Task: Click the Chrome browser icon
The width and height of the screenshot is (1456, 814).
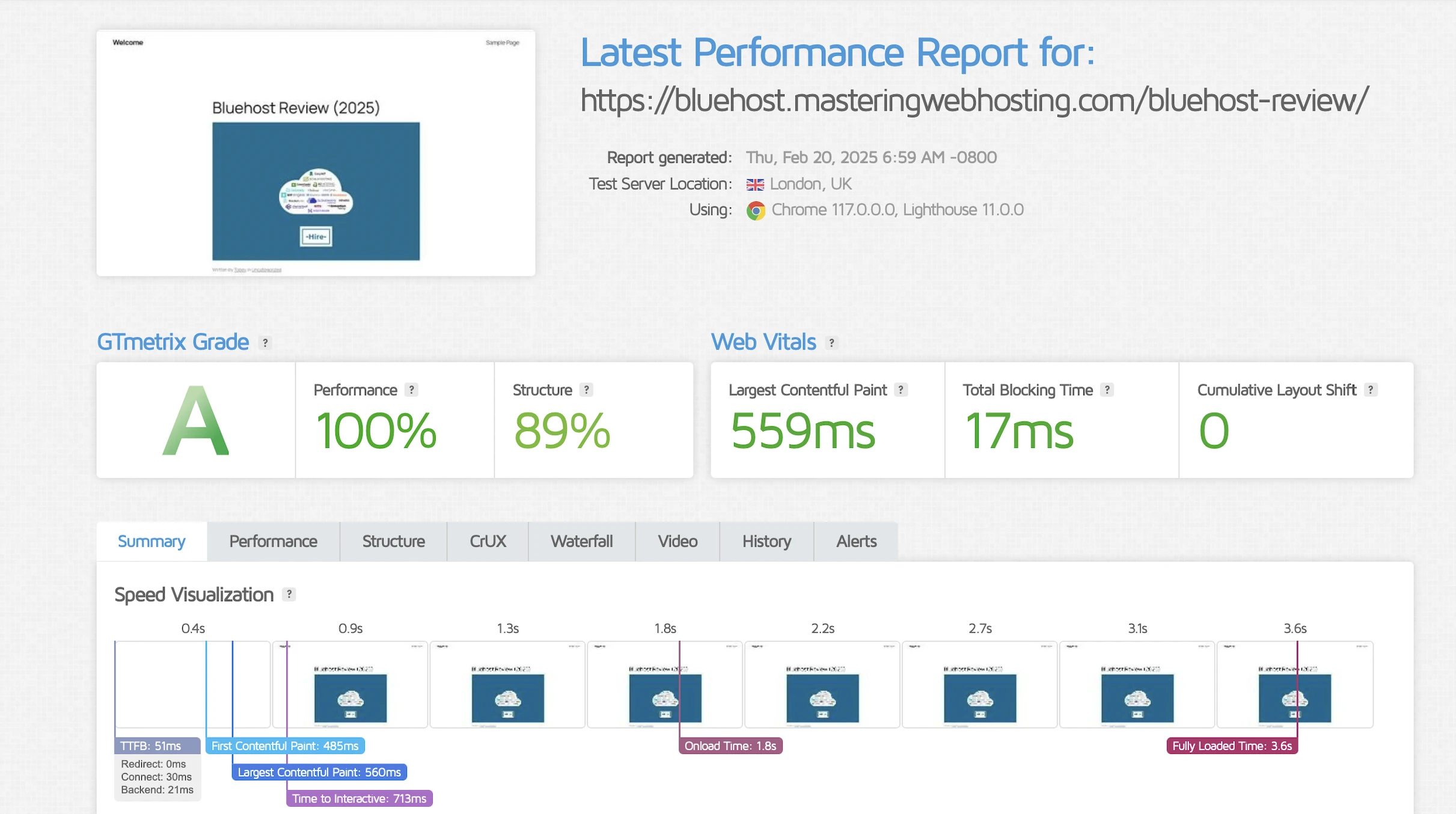Action: 756,210
